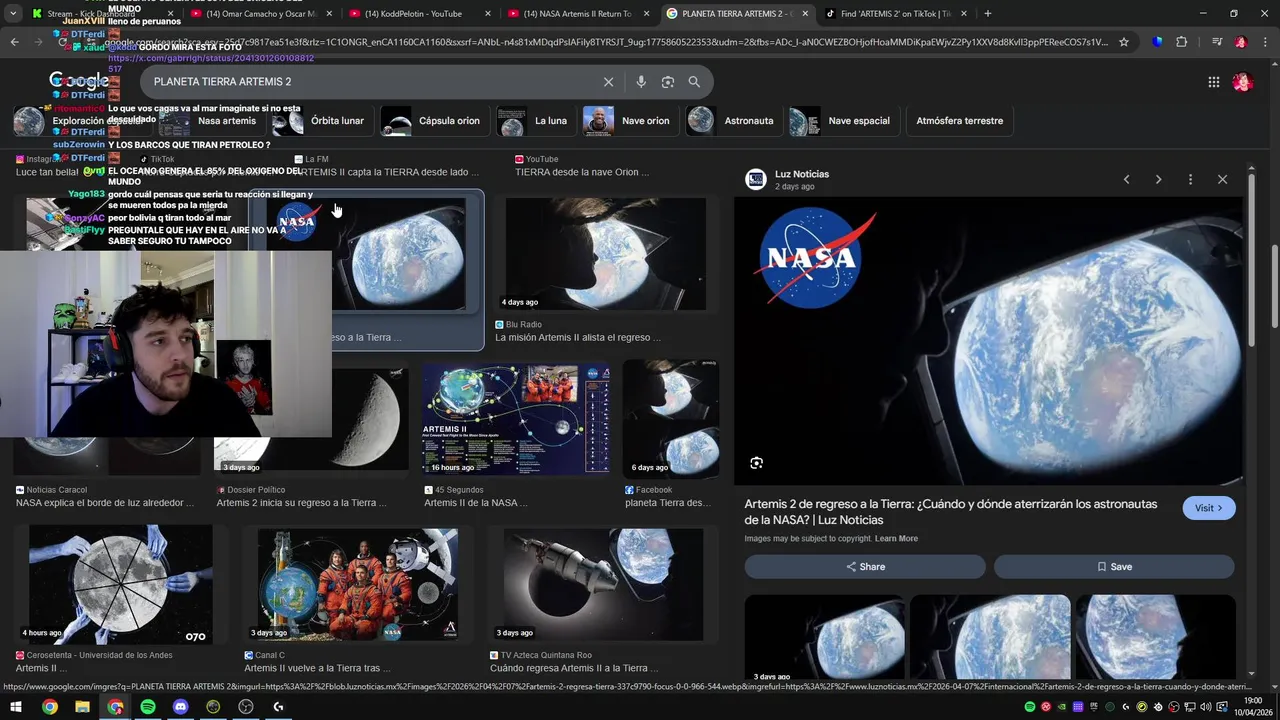This screenshot has width=1280, height=720.
Task: Open the Google apps grid
Action: point(1213,82)
